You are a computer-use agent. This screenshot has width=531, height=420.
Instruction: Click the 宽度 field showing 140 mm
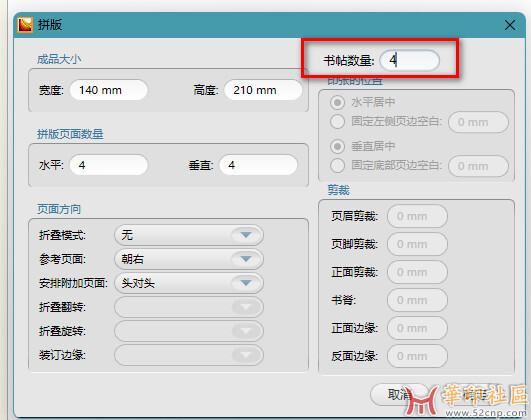[x=109, y=90]
